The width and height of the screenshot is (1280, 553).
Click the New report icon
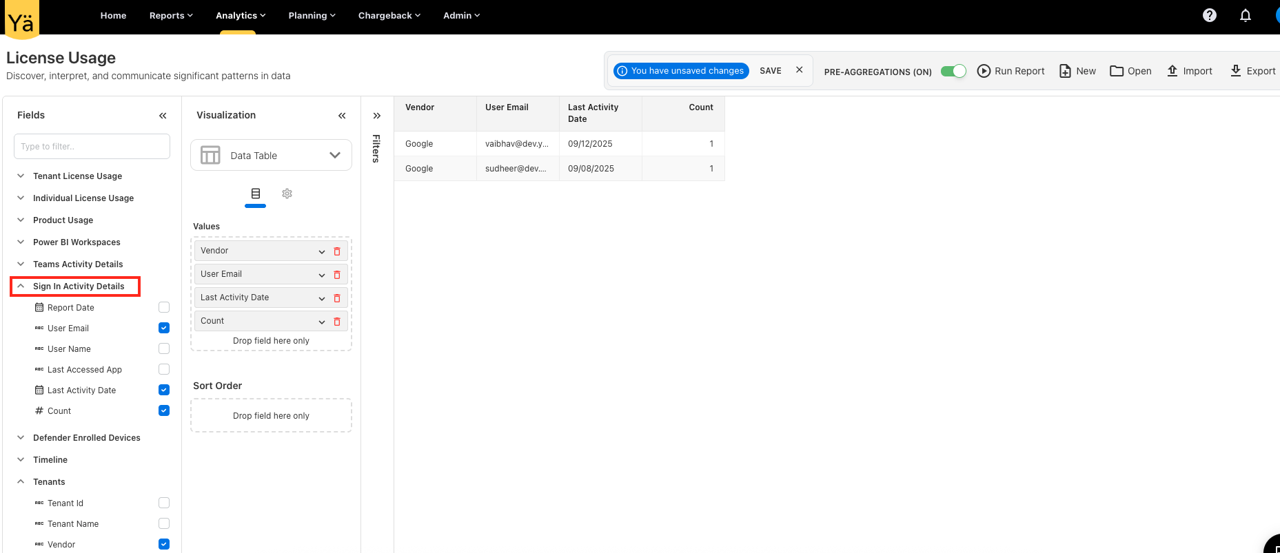click(x=1065, y=71)
